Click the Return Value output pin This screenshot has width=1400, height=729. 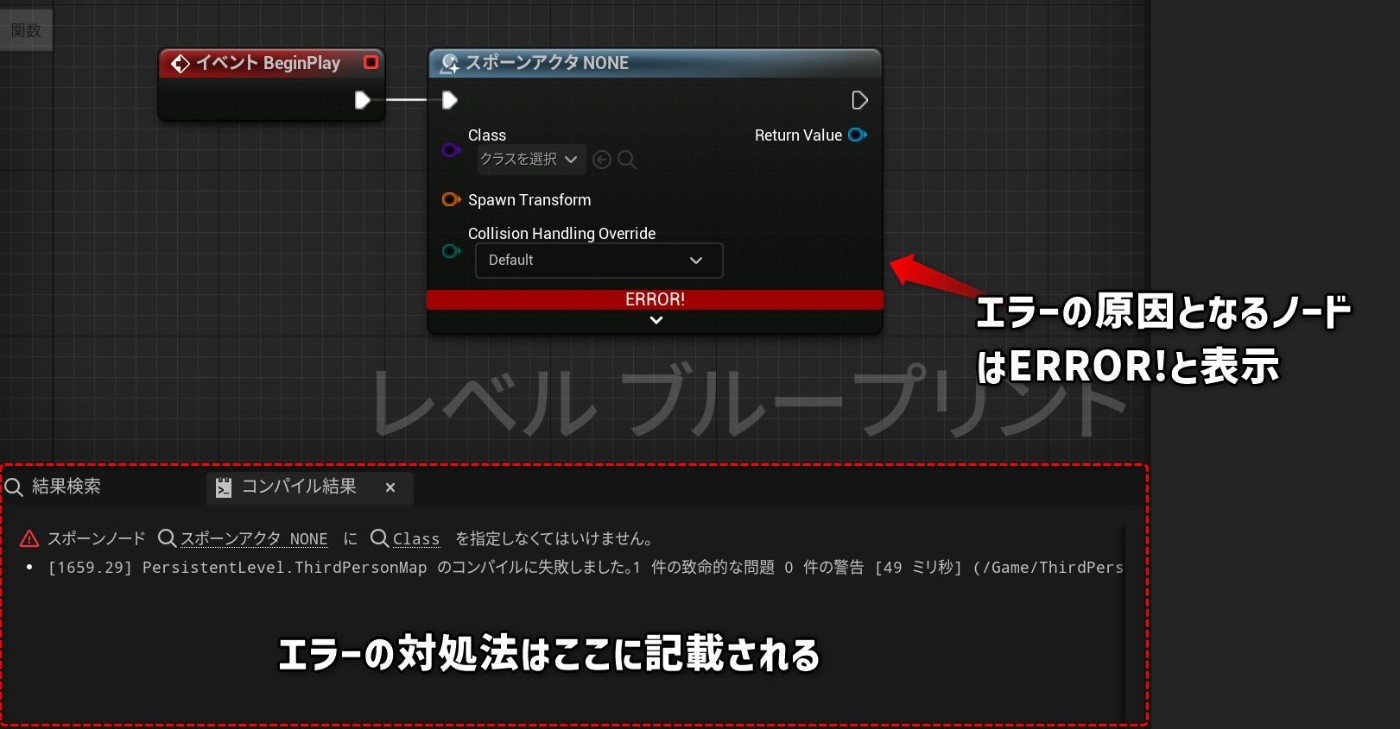pyautogui.click(x=856, y=135)
